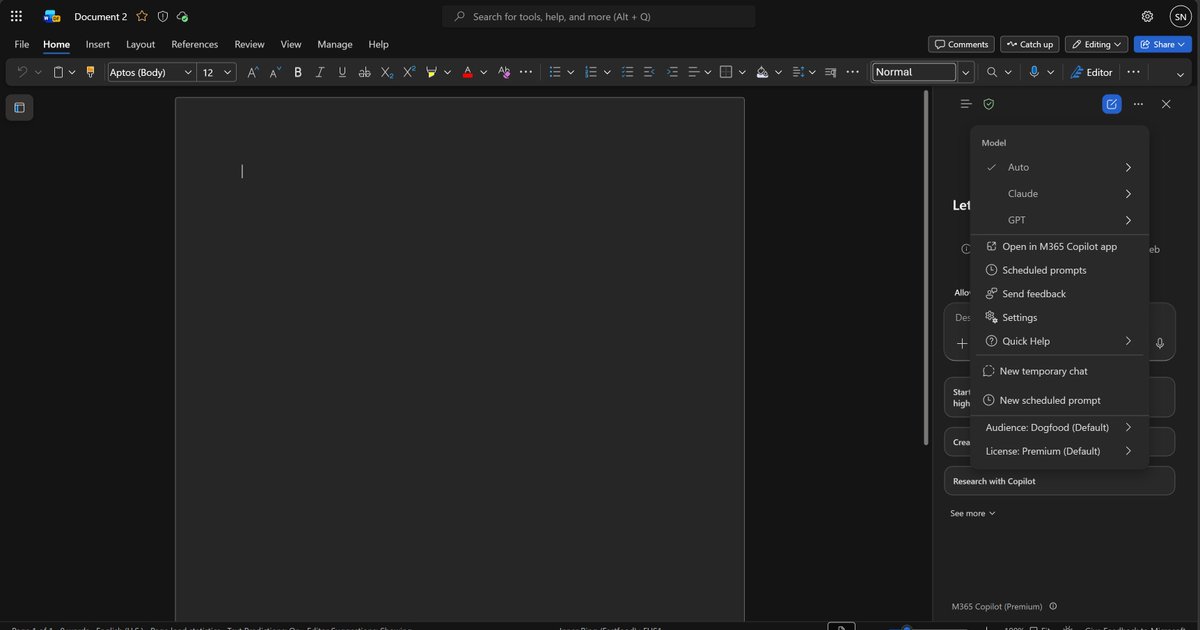
Task: Toggle underline formatting
Action: coord(342,72)
